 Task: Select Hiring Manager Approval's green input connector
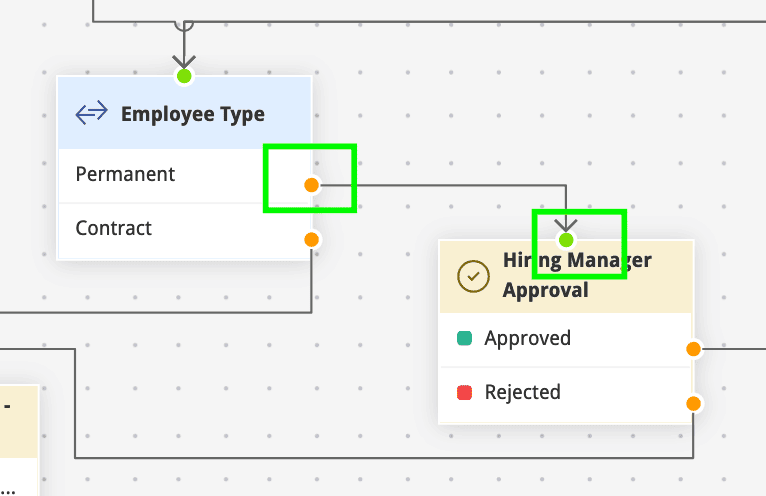click(567, 240)
